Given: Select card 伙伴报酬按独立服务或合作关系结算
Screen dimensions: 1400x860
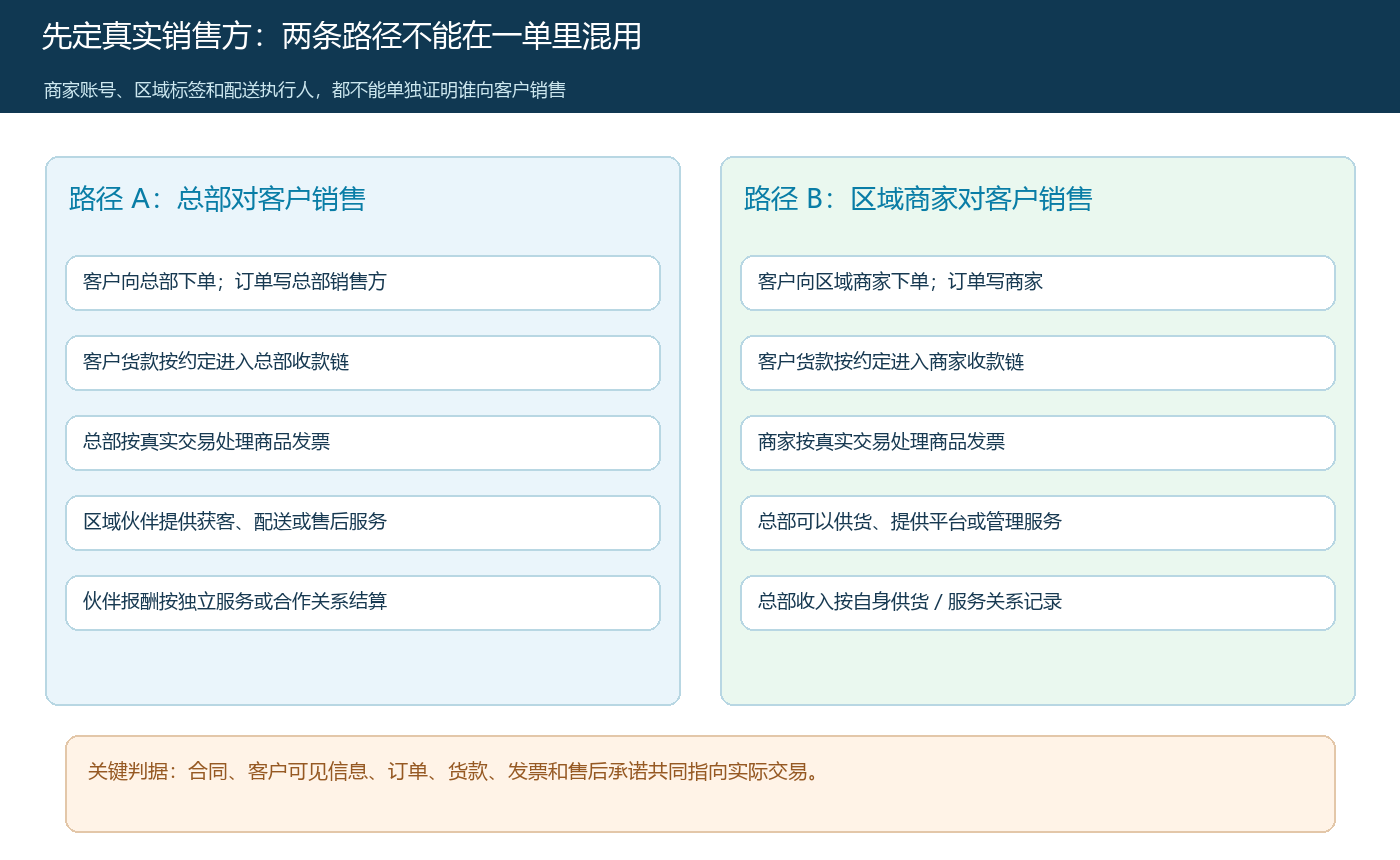Looking at the screenshot, I should [x=363, y=603].
